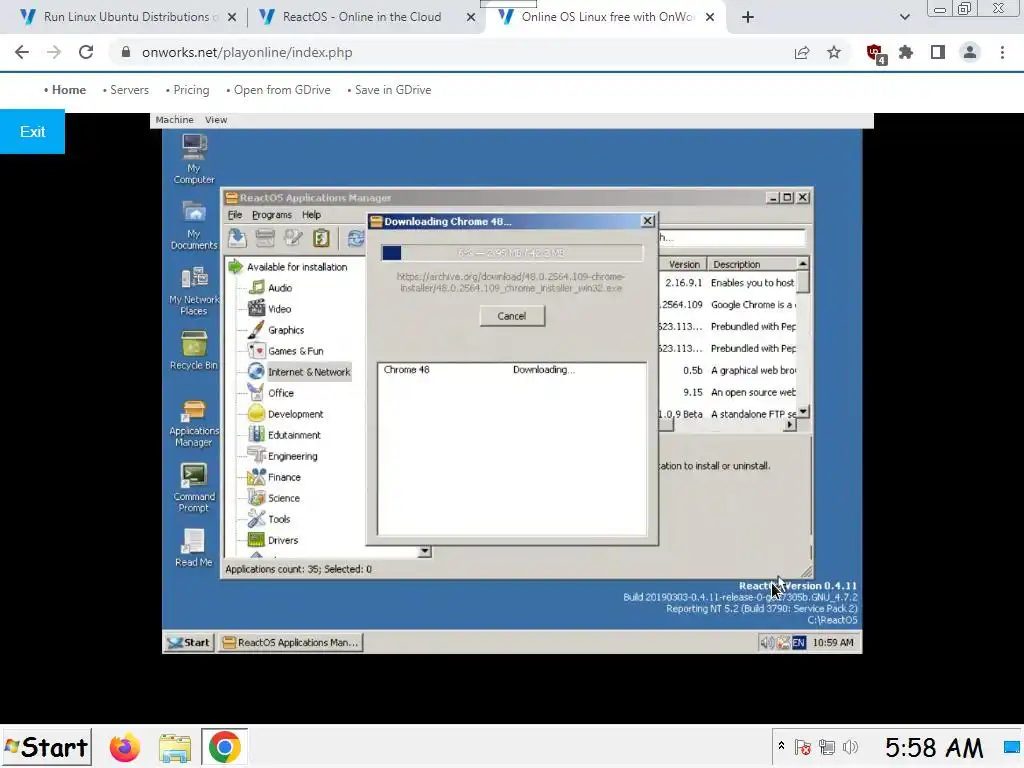Reload the browser page

pos(86,52)
